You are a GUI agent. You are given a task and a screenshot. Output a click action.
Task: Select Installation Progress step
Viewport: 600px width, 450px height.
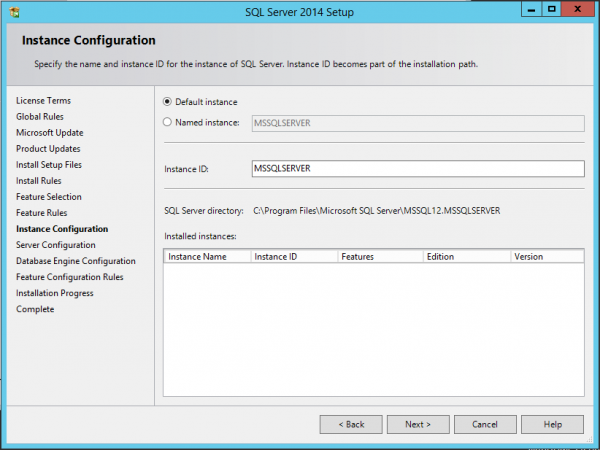pyautogui.click(x=55, y=293)
